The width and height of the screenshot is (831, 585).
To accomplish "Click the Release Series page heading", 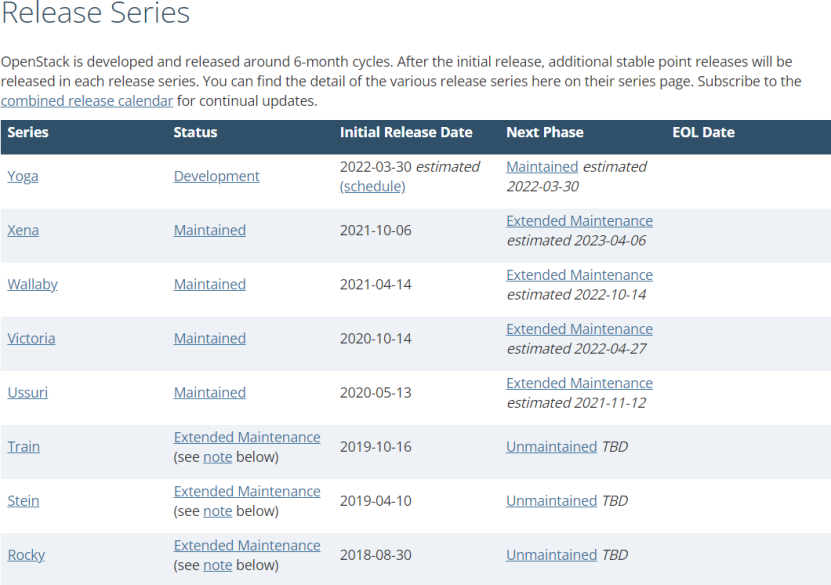I will pos(95,15).
